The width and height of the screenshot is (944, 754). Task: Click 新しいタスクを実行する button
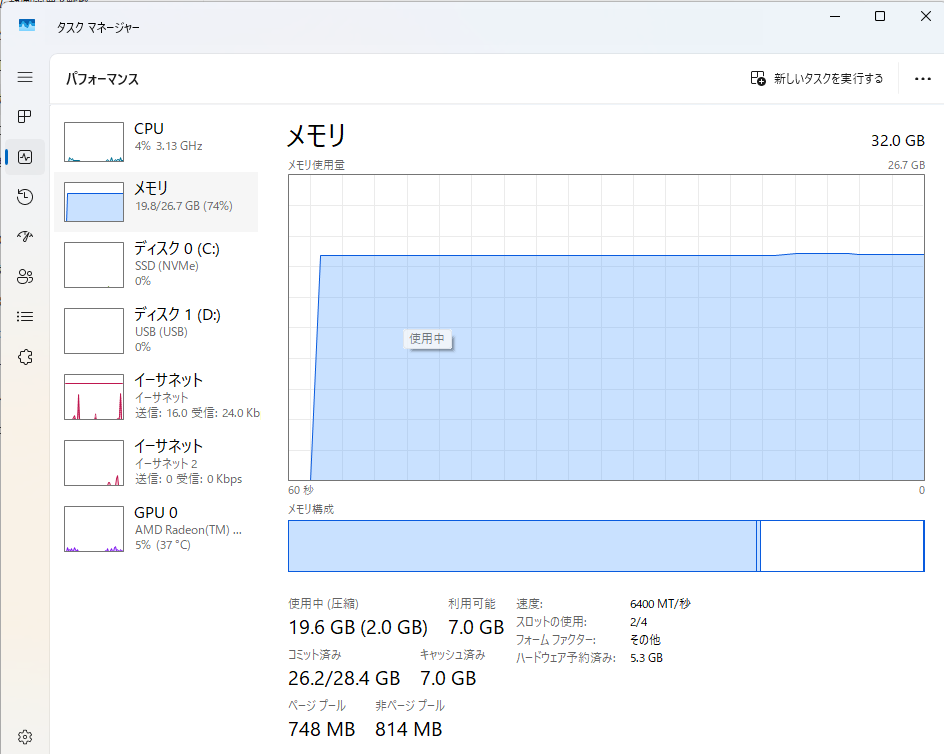[816, 78]
